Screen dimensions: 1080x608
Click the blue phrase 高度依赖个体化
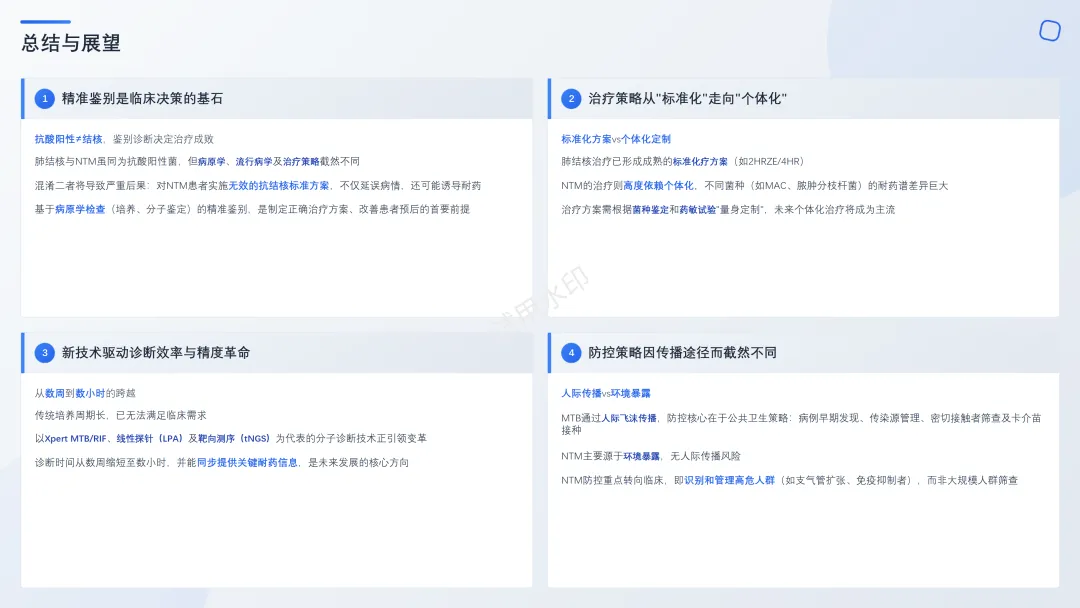point(658,185)
